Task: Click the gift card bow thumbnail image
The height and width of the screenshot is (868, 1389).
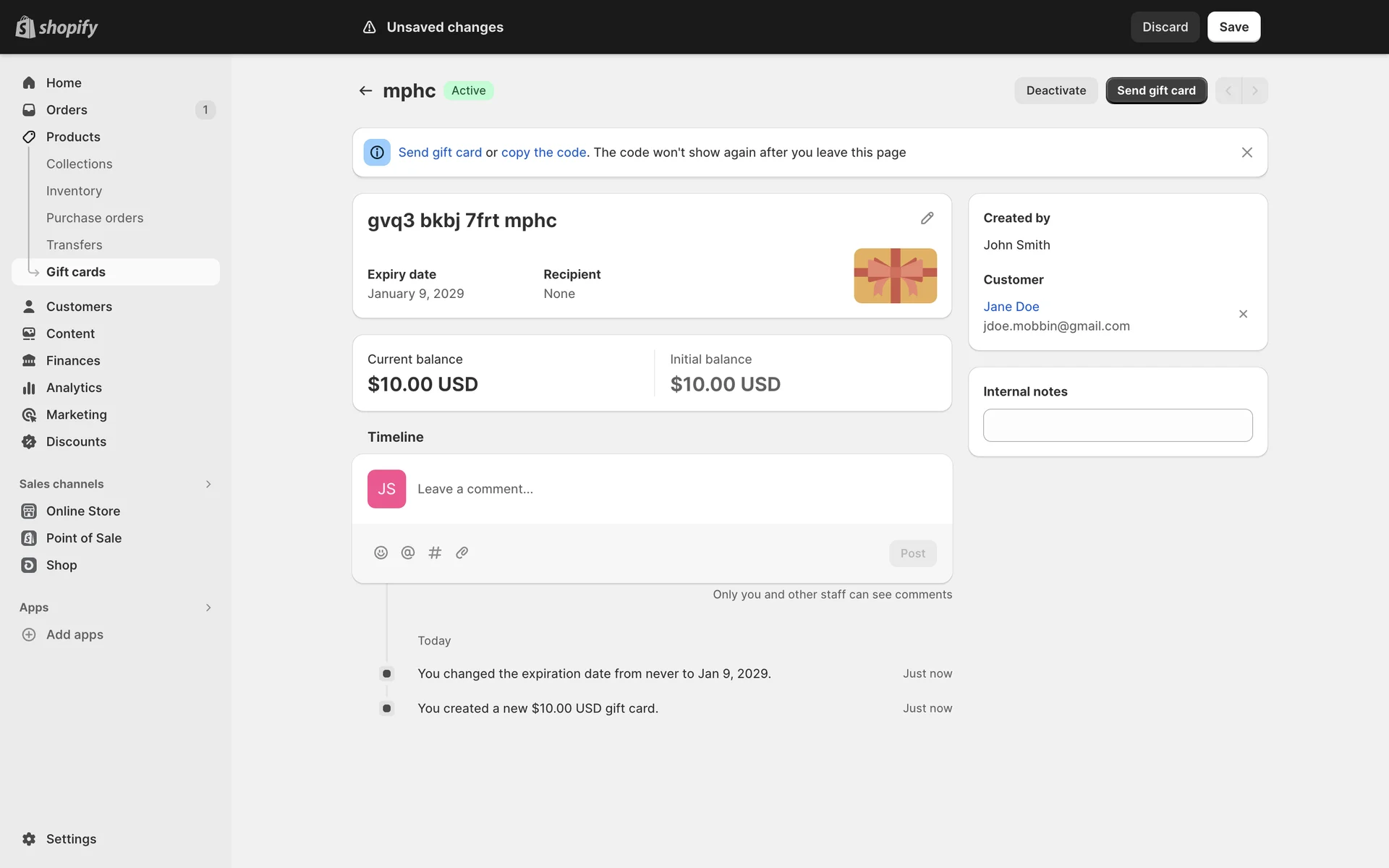Action: coord(895,276)
